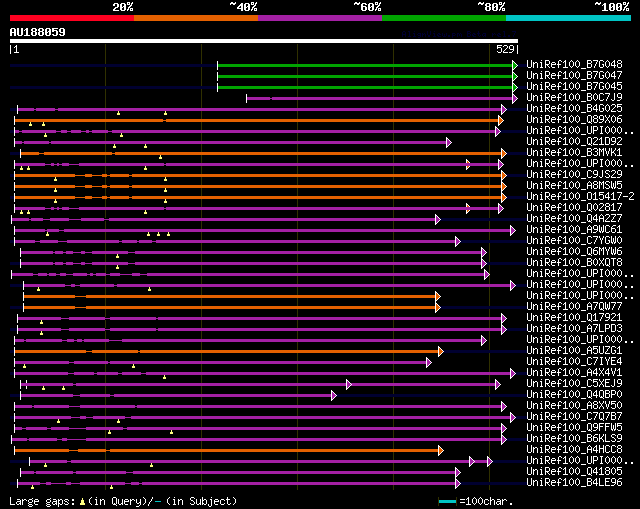The width and height of the screenshot is (640, 509).
Task: Click the cyan ~100% identity color segment
Action: [569, 18]
